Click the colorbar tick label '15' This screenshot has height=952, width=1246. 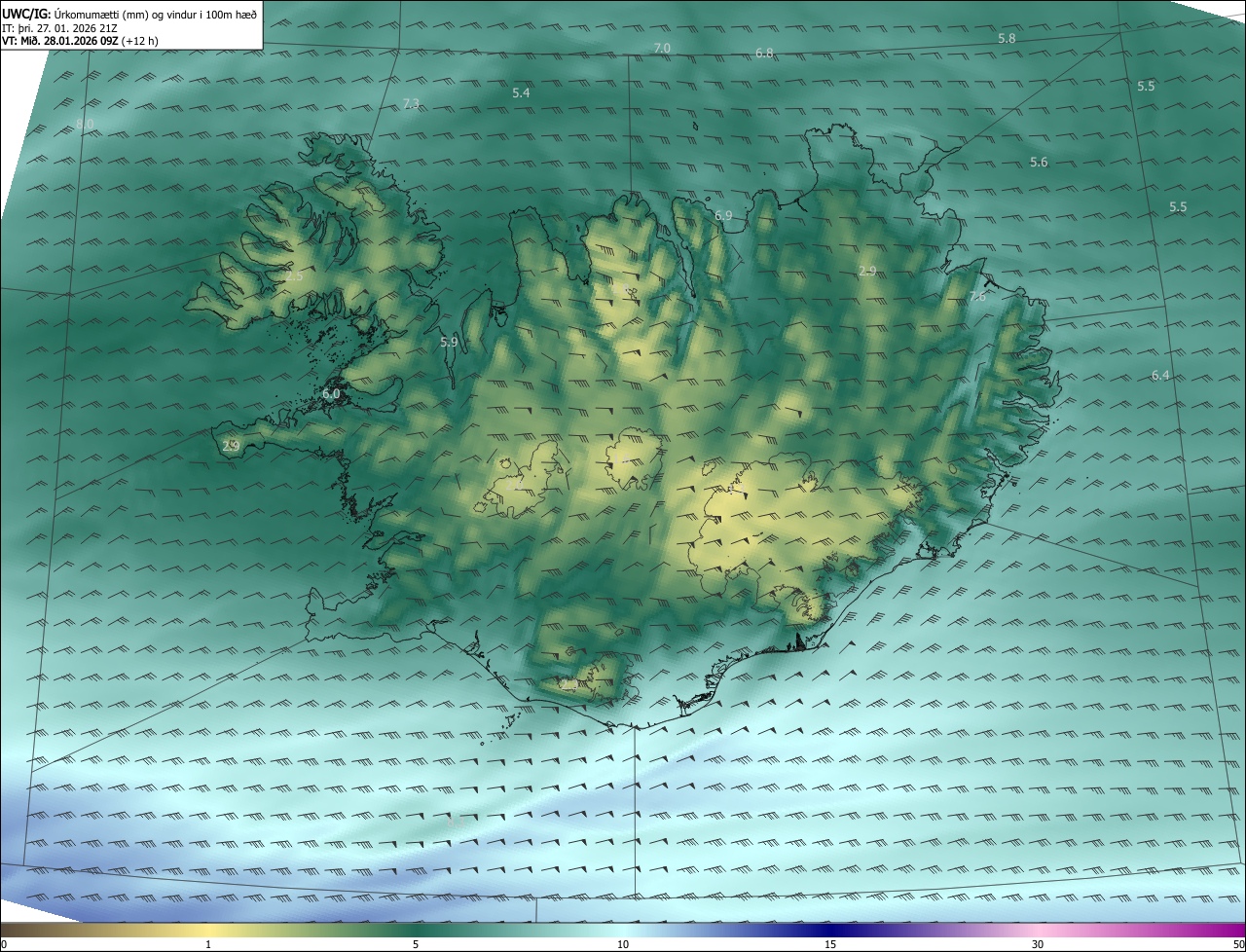click(830, 944)
